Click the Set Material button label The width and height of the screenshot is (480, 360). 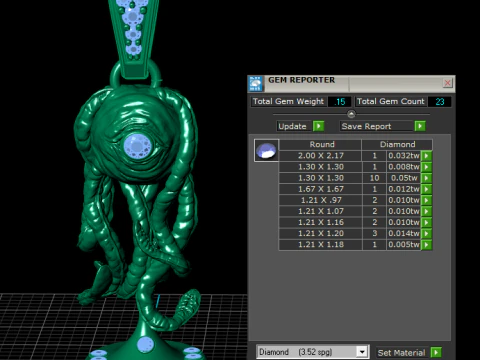pos(401,352)
